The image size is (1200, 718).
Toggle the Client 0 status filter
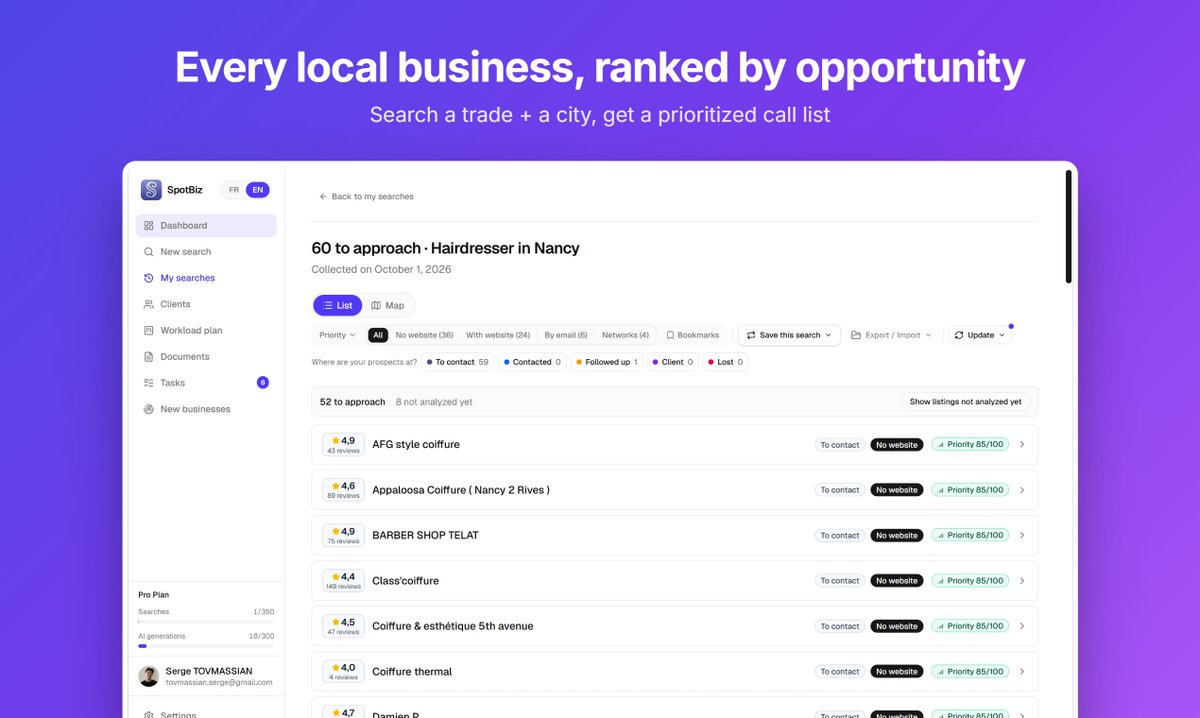tap(673, 362)
